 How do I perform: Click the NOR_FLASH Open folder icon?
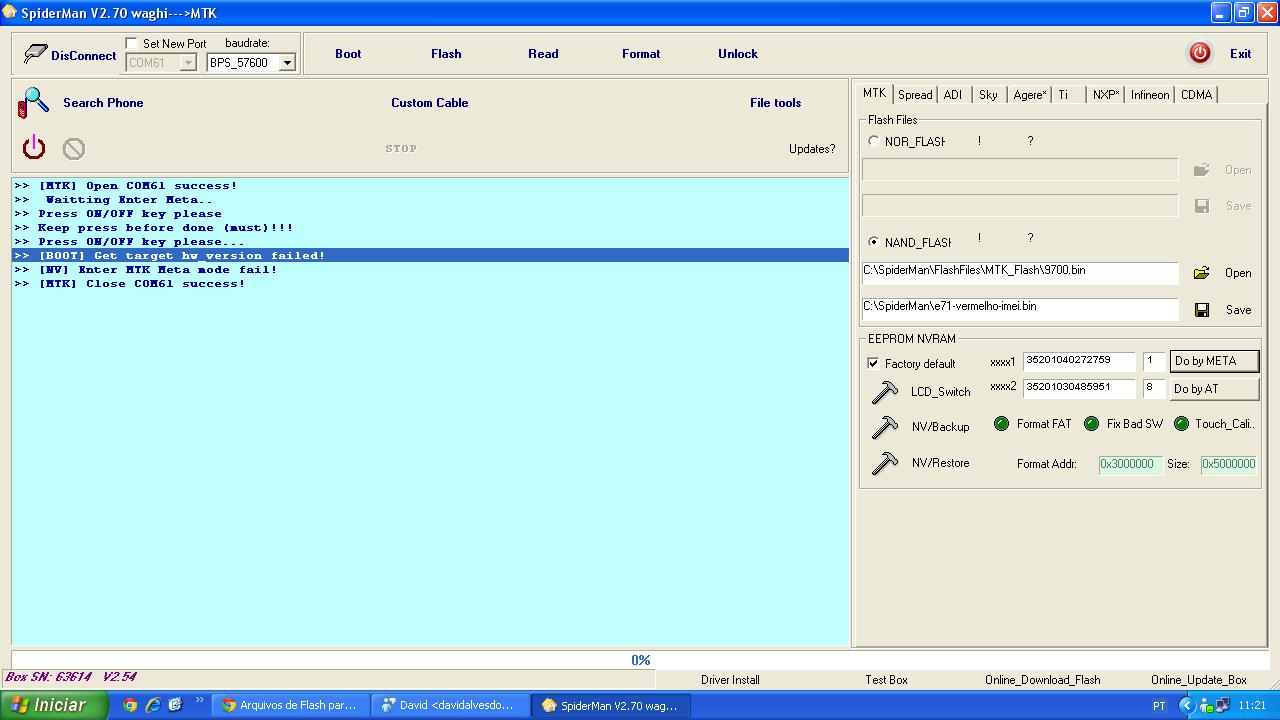click(x=1202, y=170)
